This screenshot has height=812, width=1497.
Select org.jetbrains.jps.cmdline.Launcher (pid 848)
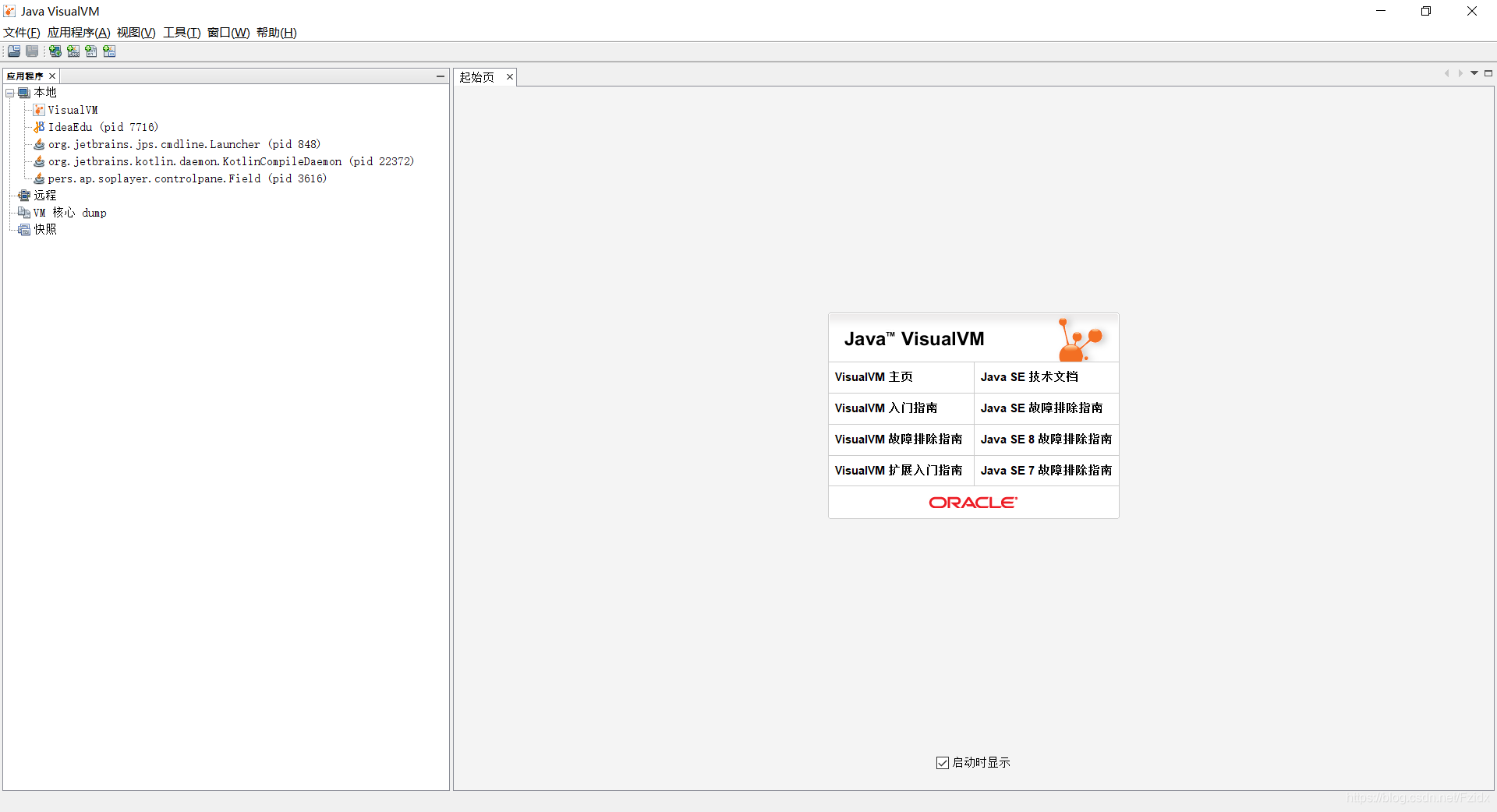coord(184,144)
